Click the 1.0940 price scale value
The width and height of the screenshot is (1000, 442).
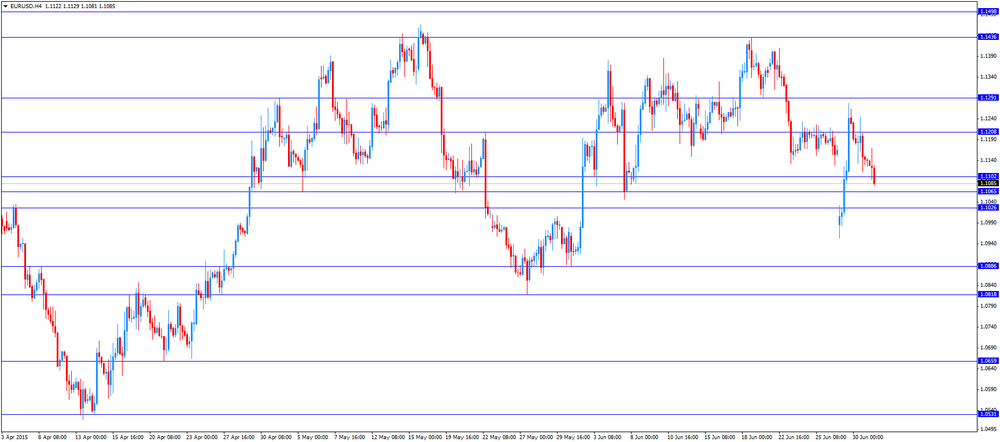pyautogui.click(x=989, y=244)
